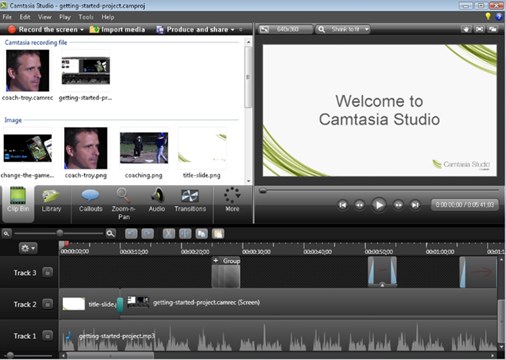Click the 00:00:30;00 timeline ruler mark
506x360 pixels.
(256, 252)
